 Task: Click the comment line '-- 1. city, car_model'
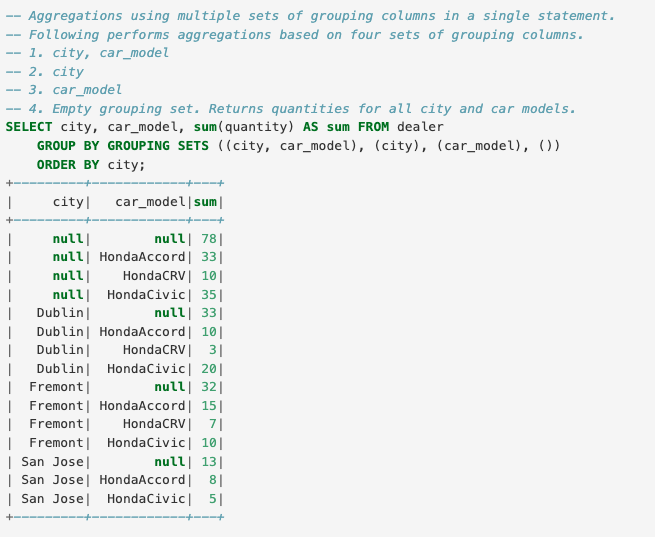pyautogui.click(x=87, y=53)
